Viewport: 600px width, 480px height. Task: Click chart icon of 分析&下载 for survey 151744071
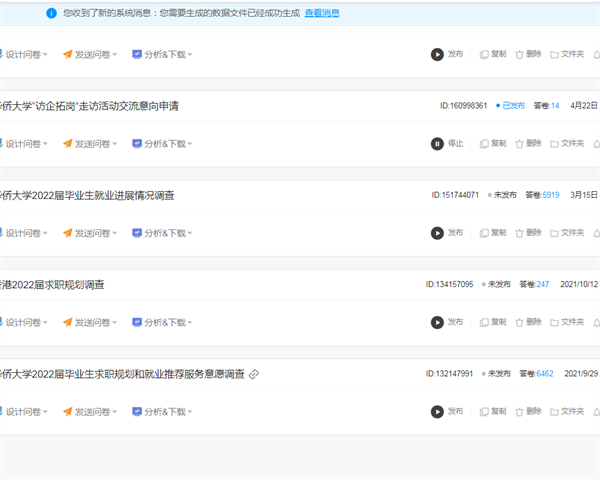(x=137, y=233)
